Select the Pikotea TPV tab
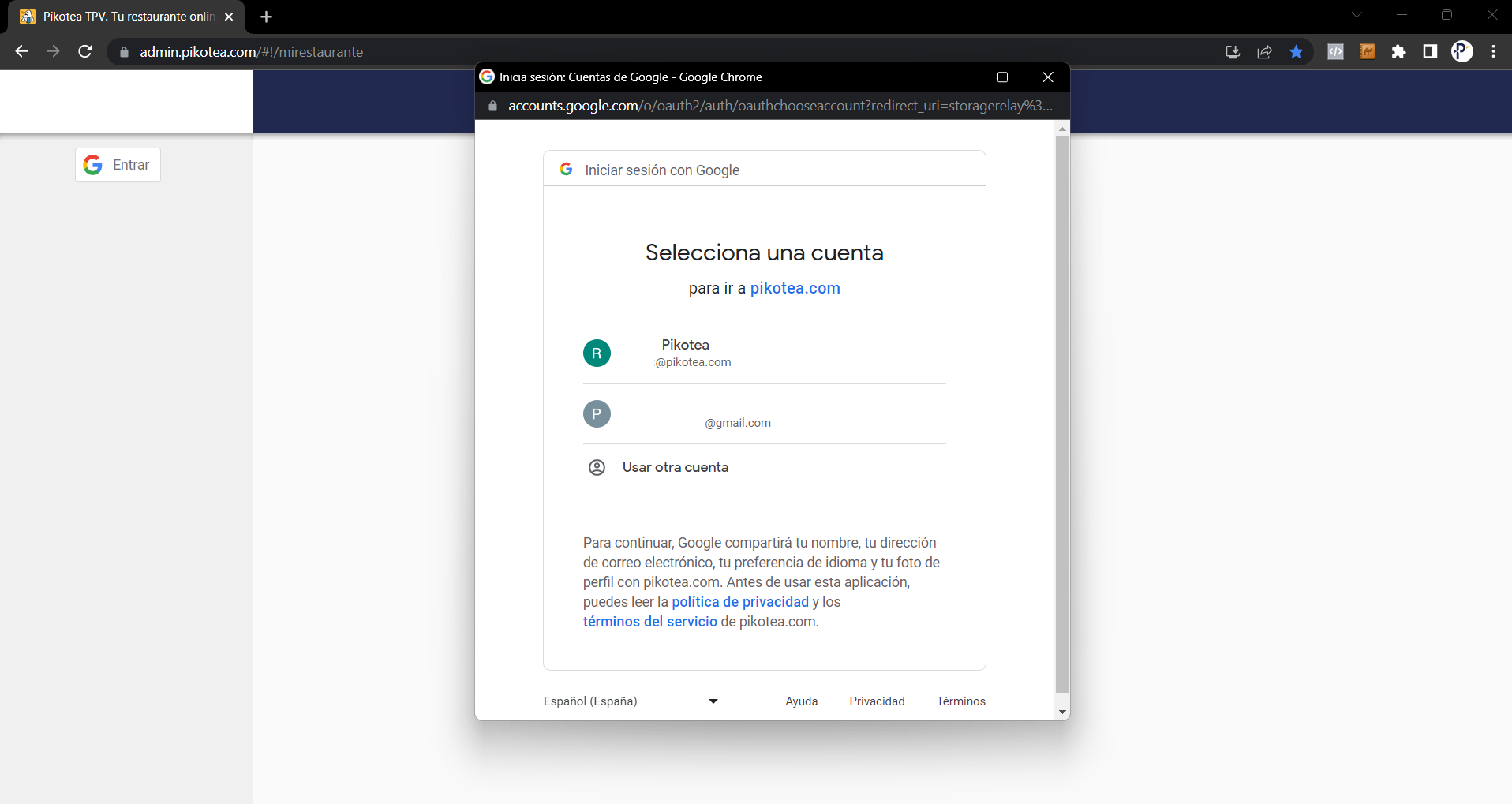 126,17
